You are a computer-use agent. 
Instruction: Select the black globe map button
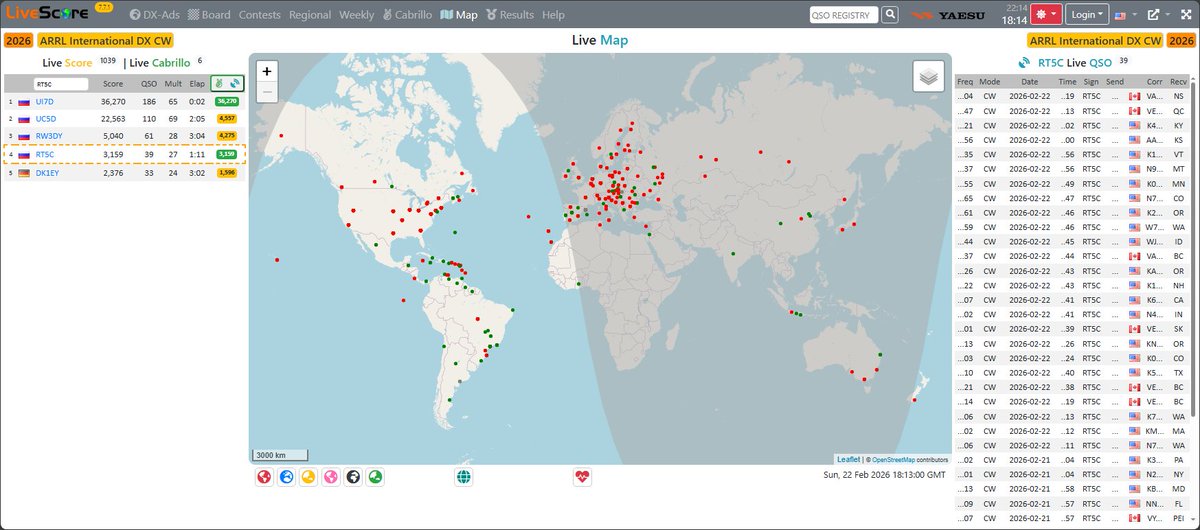pos(352,477)
